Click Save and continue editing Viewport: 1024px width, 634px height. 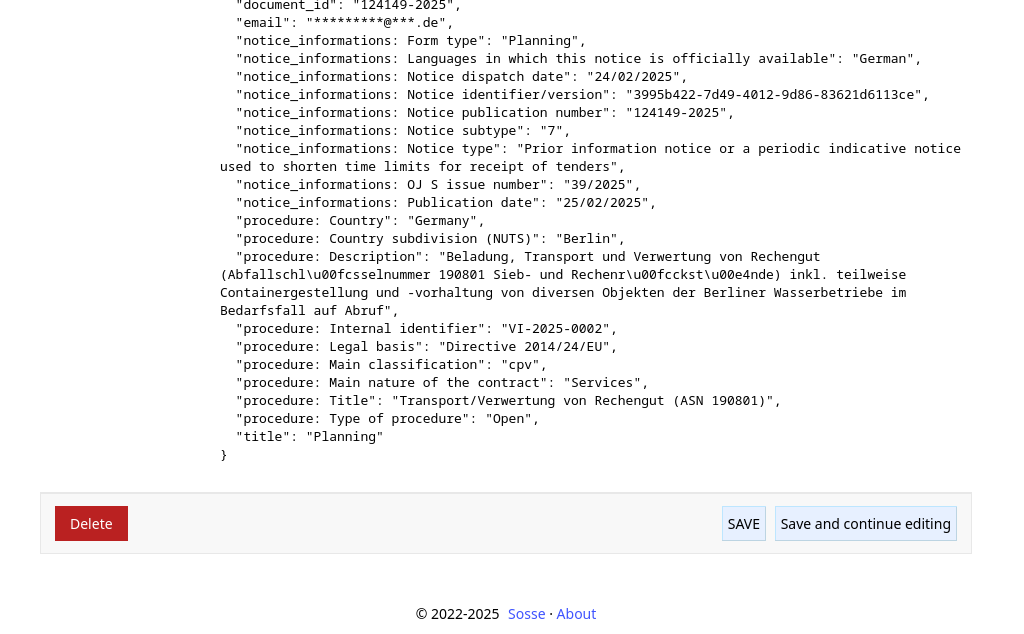click(x=865, y=524)
